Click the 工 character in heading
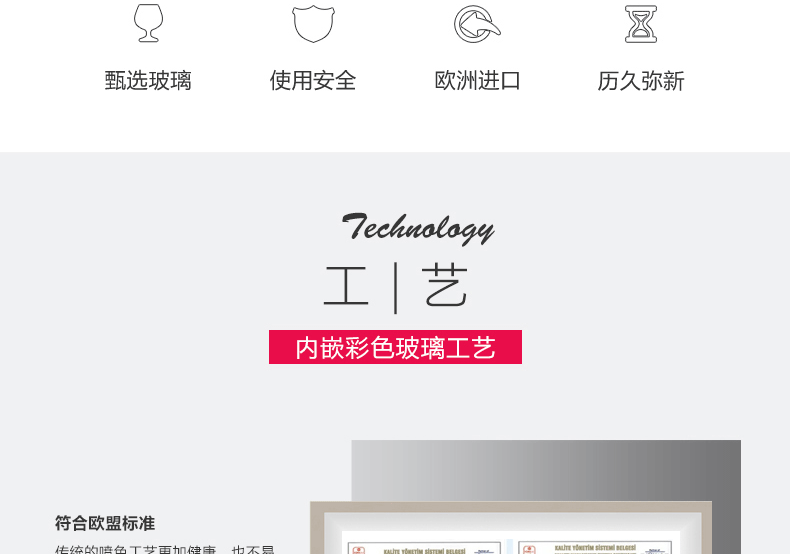The image size is (790, 554). click(346, 286)
